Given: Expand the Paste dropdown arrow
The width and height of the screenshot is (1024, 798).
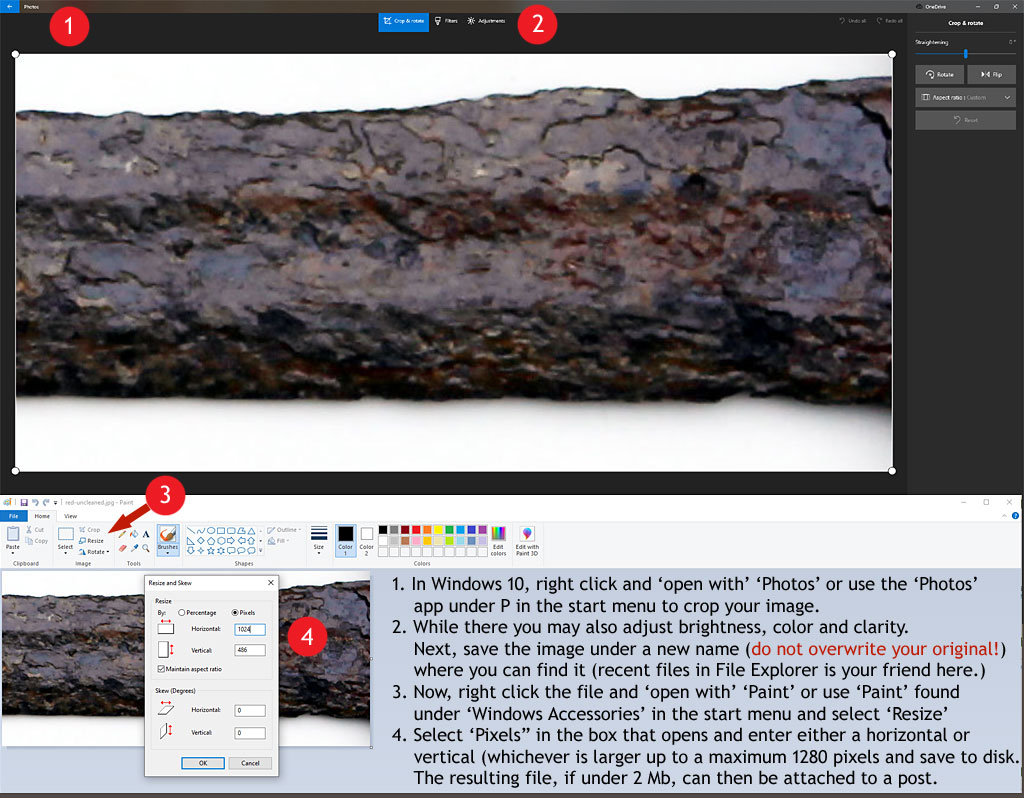Looking at the screenshot, I should click(x=12, y=553).
